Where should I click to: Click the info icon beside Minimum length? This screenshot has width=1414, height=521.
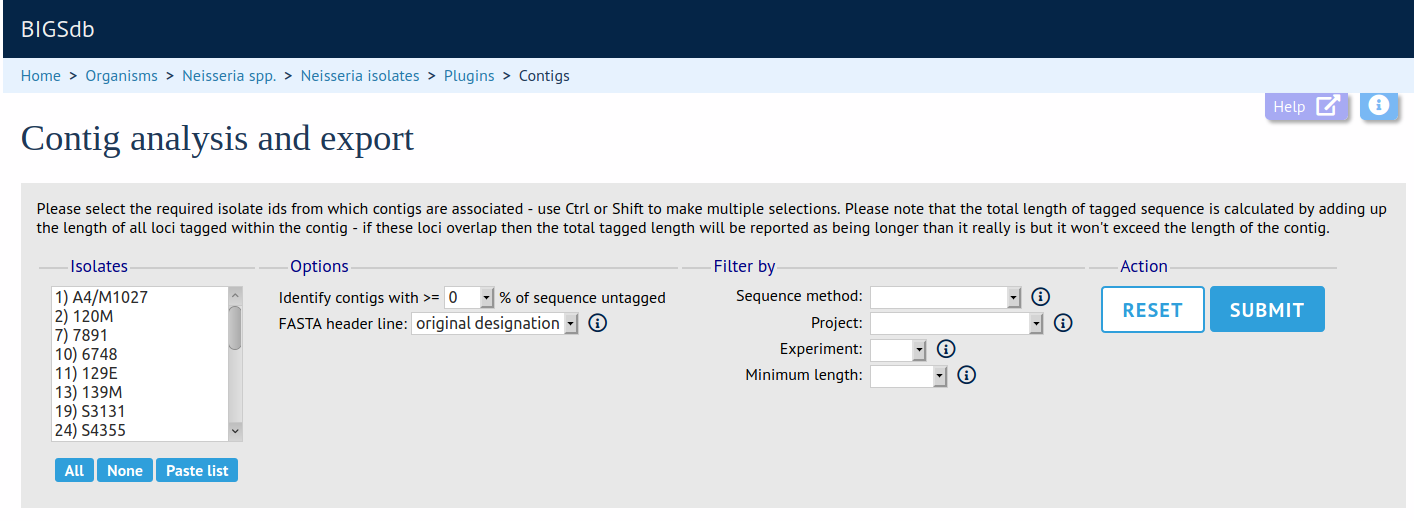967,375
